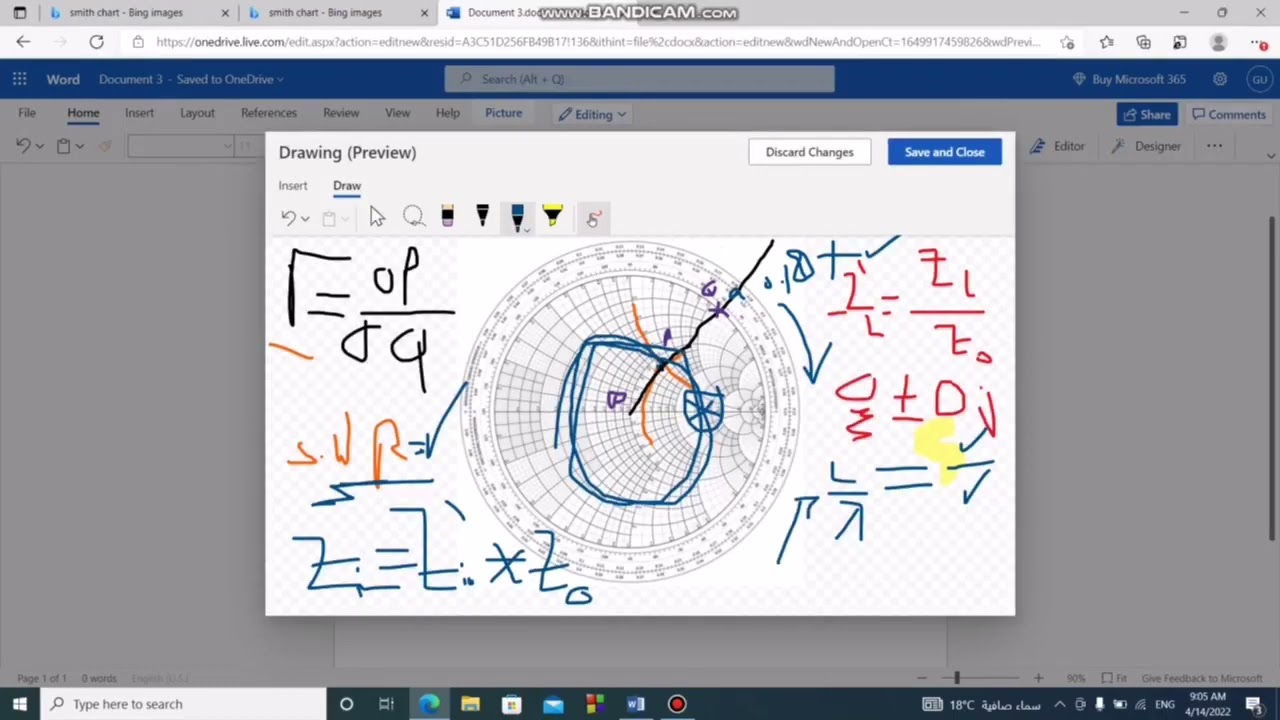1280x720 pixels.
Task: Click Give Feedback to Microsoft link
Action: pyautogui.click(x=1202, y=678)
